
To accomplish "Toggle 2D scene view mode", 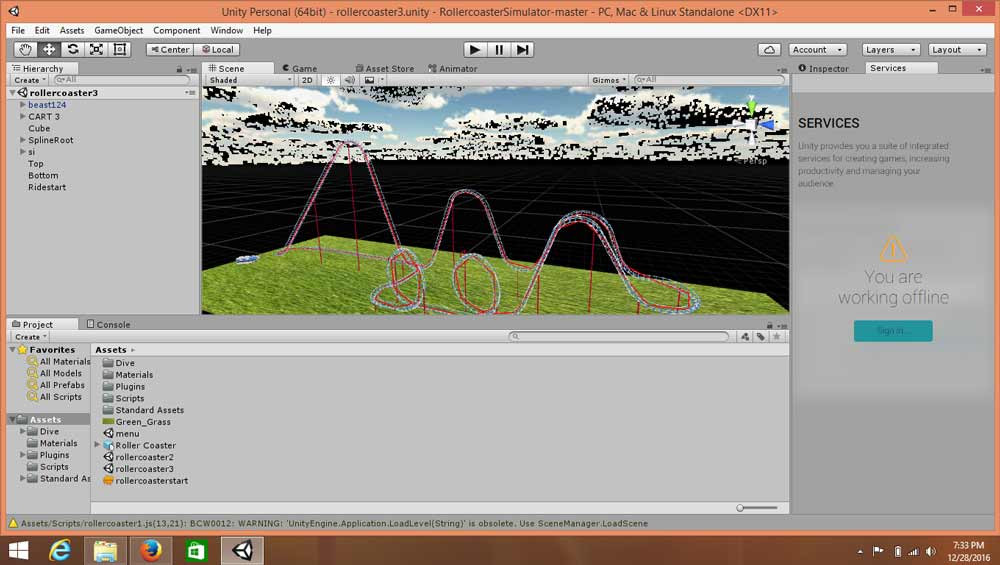I will tap(307, 80).
